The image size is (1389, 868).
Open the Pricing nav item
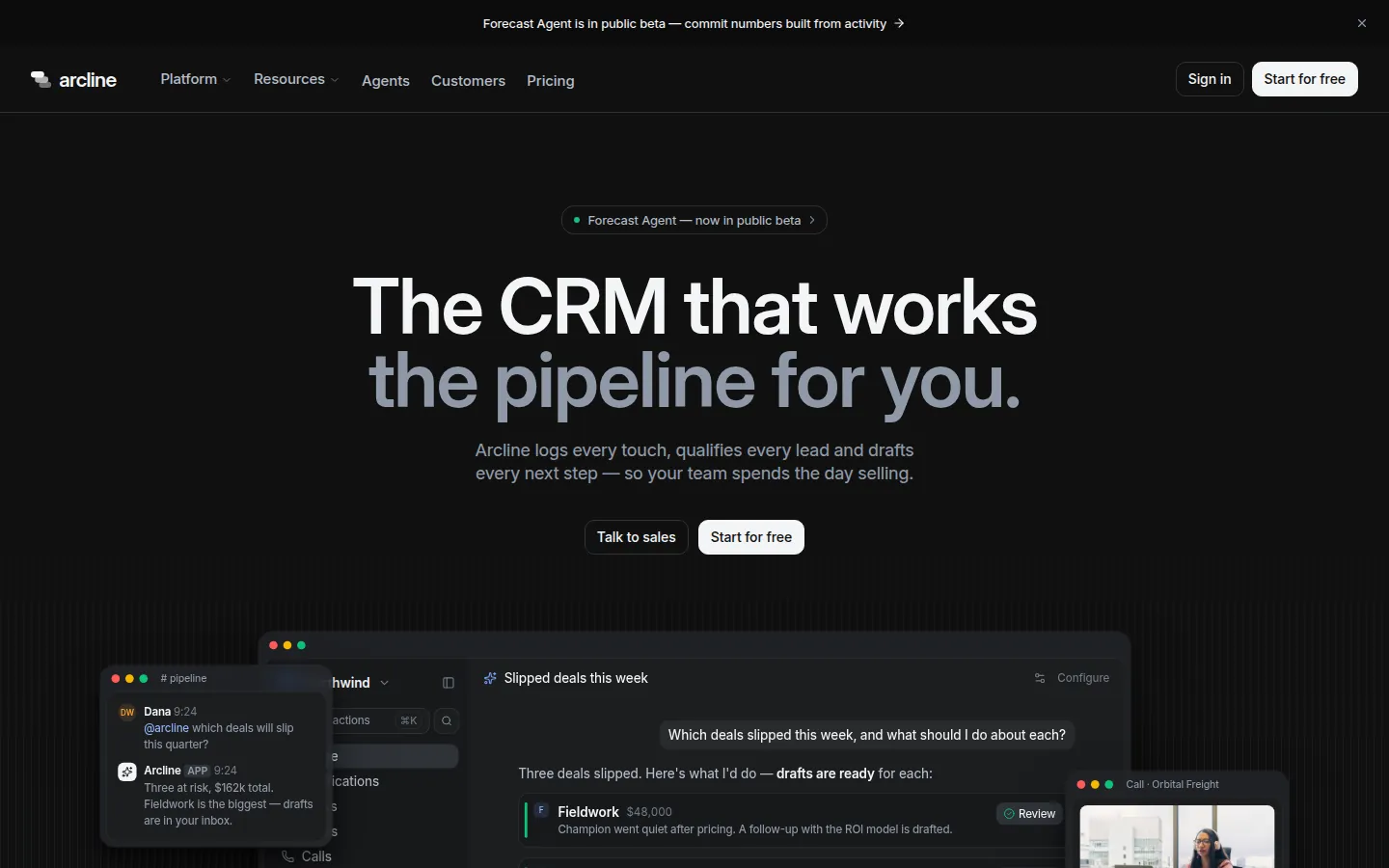click(551, 81)
